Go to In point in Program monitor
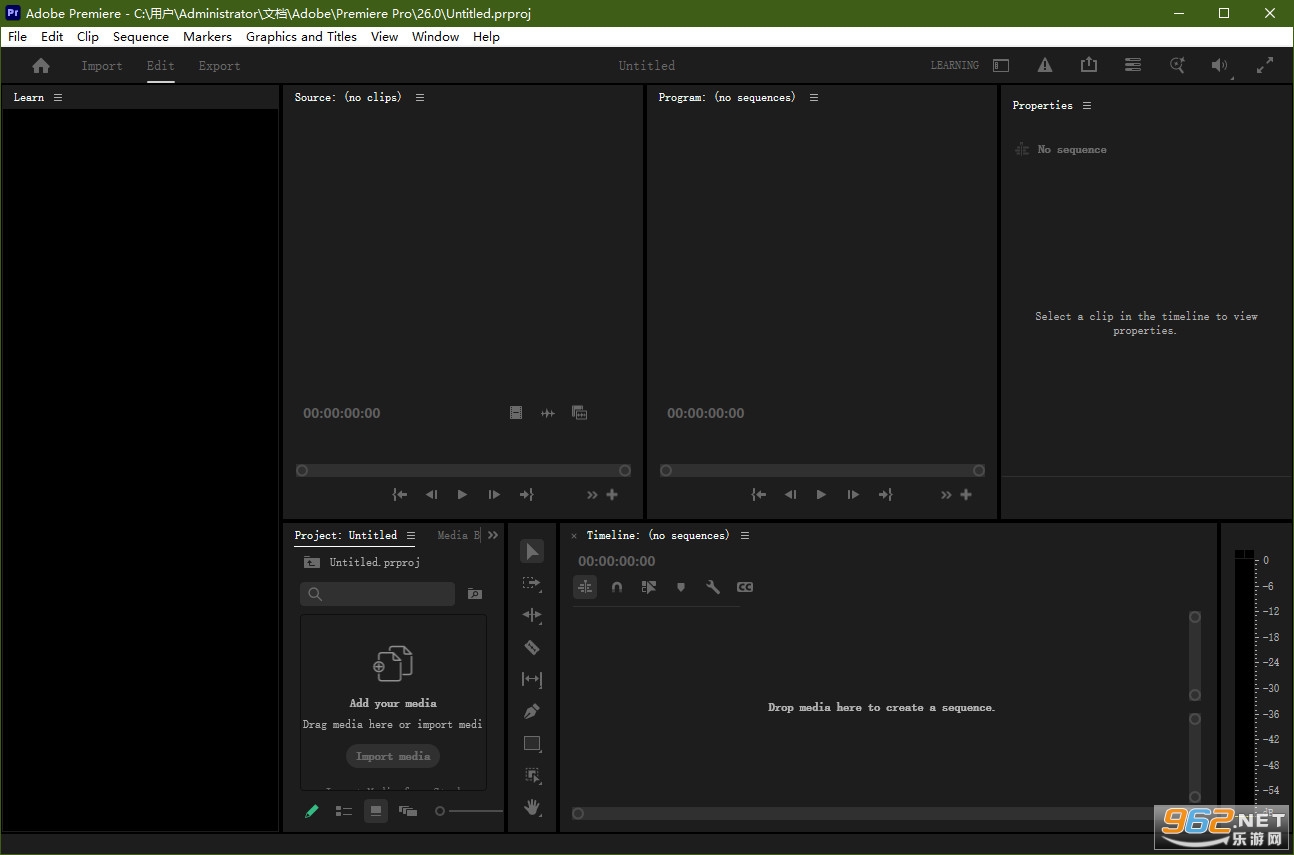1294x855 pixels. click(759, 495)
